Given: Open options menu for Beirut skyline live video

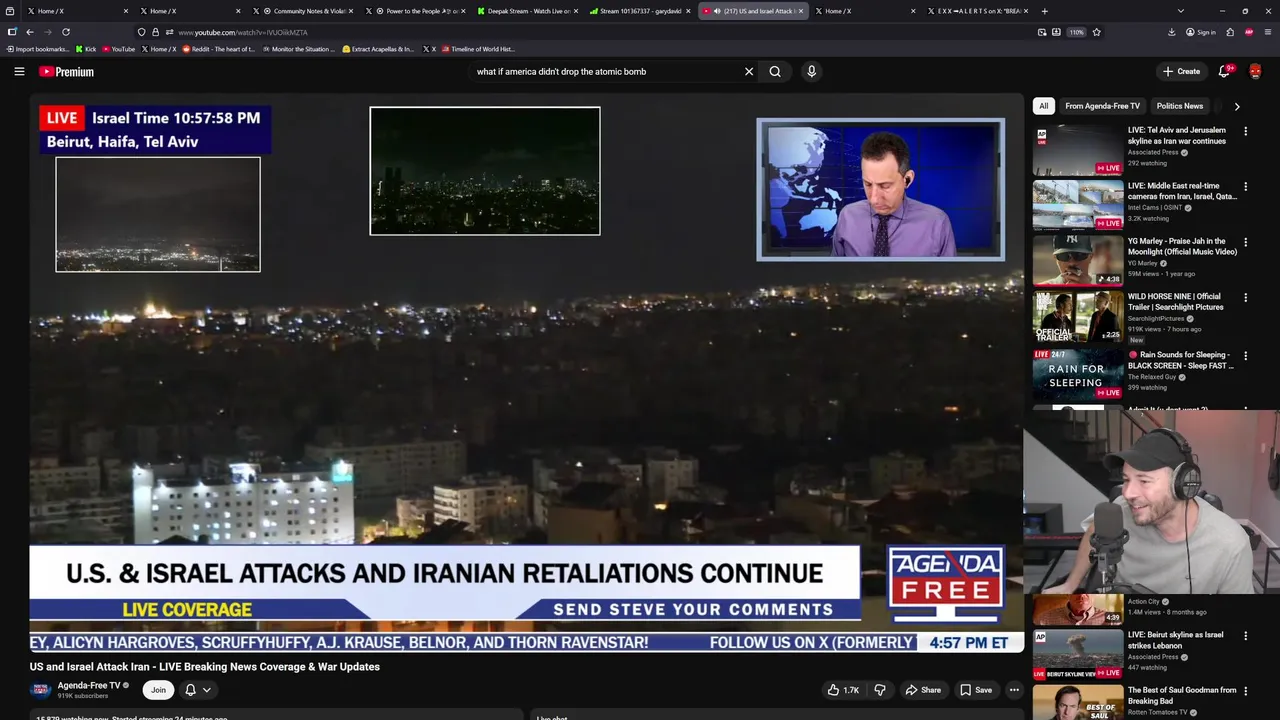Looking at the screenshot, I should (1245, 635).
